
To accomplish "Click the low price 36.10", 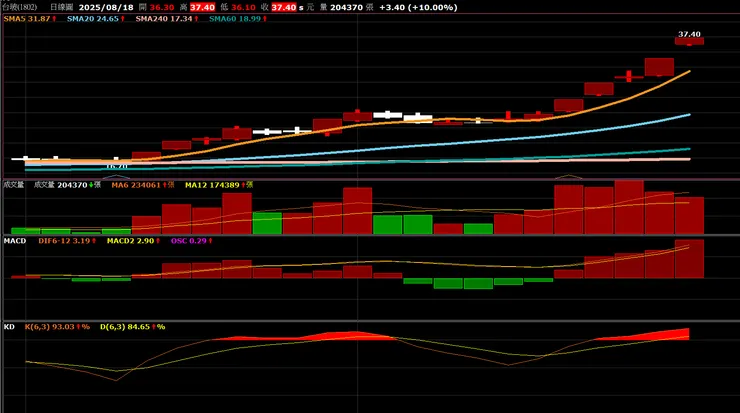I will point(243,7).
